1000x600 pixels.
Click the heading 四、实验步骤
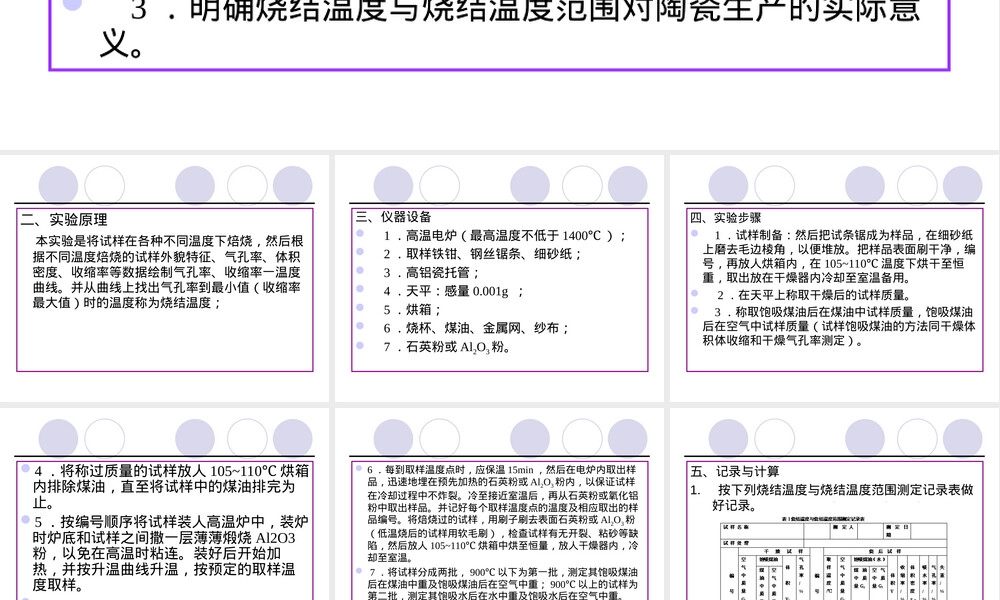(725, 217)
